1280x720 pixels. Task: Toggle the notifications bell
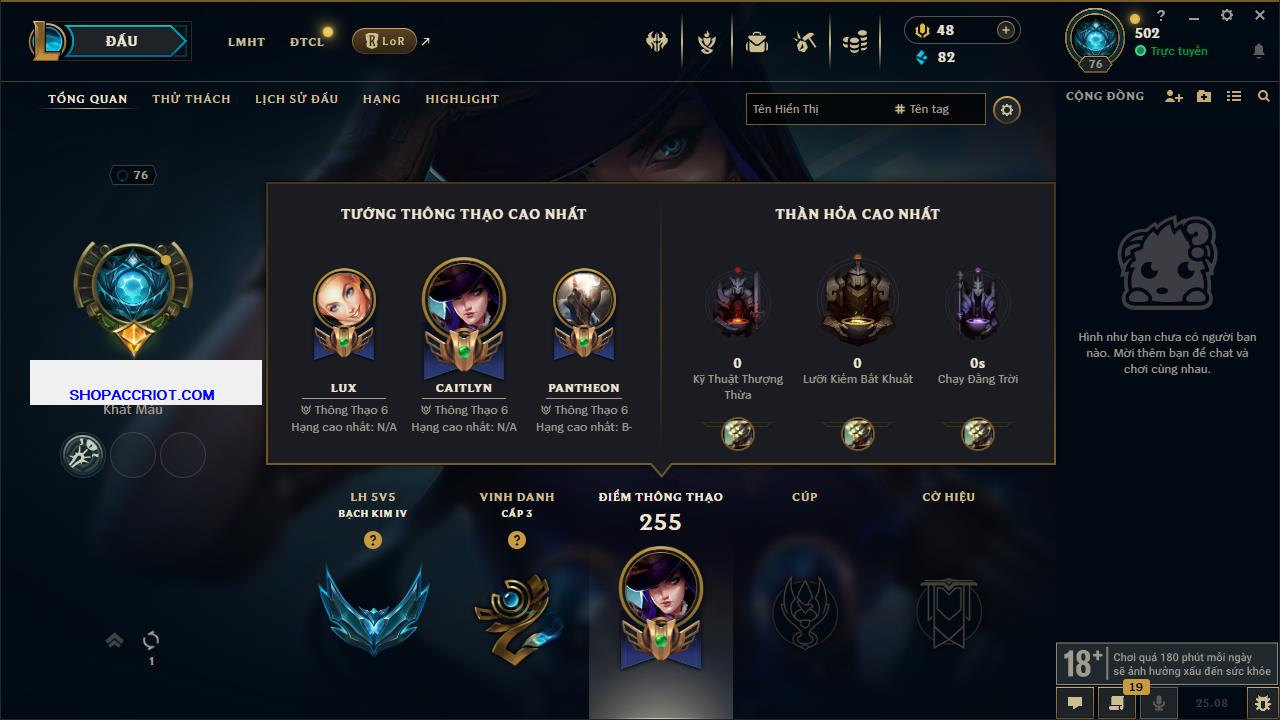1259,51
